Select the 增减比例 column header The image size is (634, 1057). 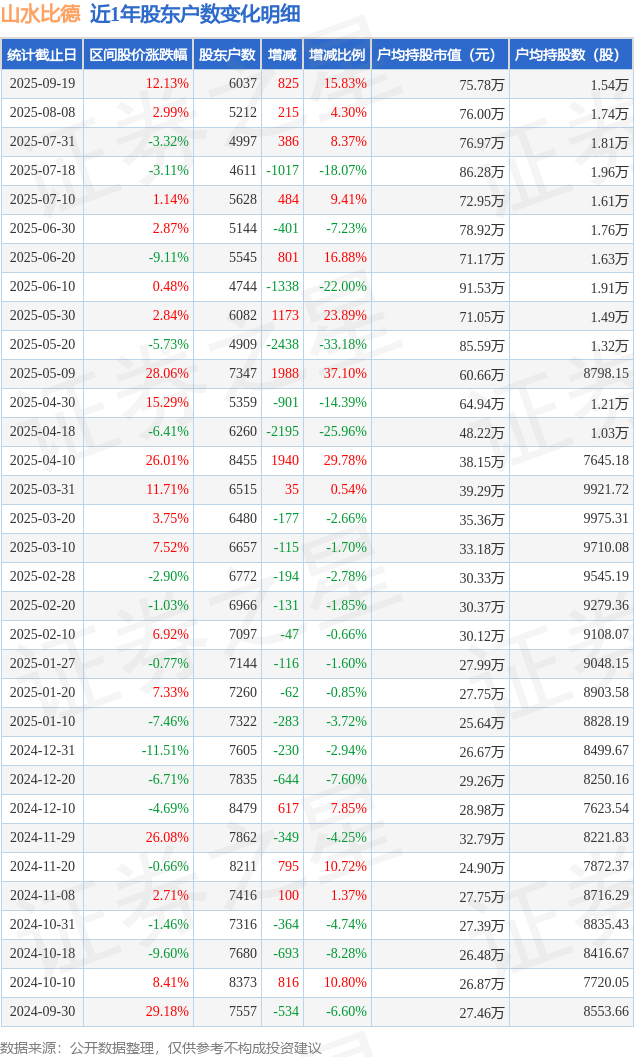click(337, 55)
